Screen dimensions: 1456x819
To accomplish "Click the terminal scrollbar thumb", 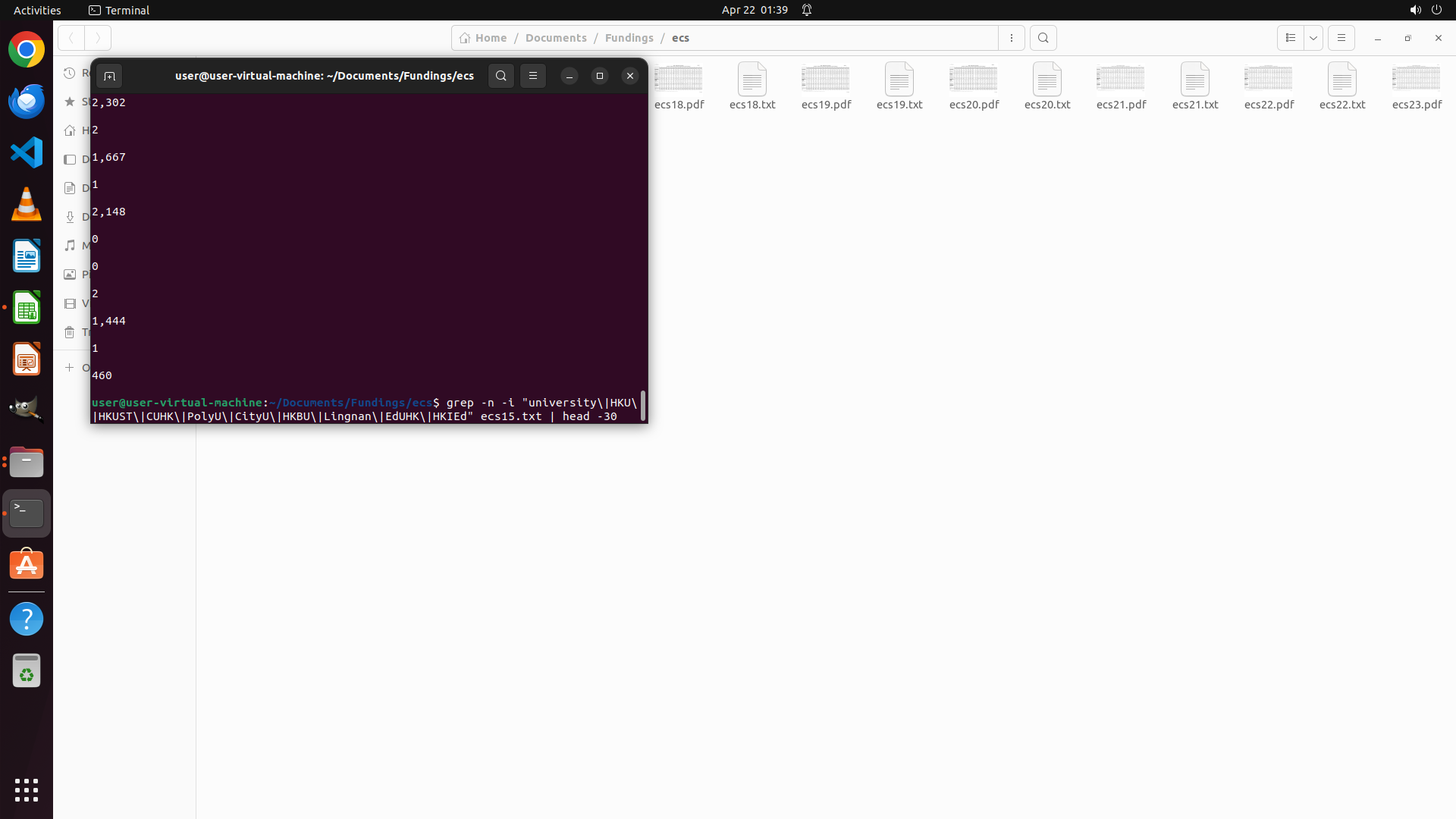I will click(643, 406).
